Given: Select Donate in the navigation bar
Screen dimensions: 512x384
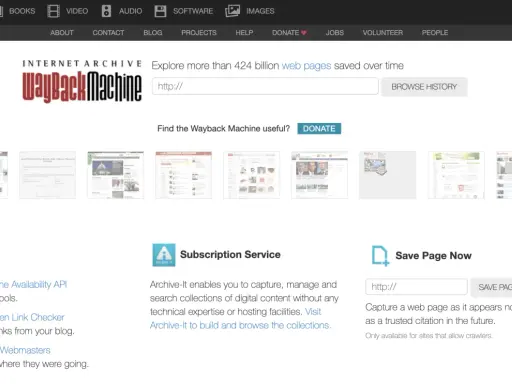Looking at the screenshot, I should pos(285,33).
